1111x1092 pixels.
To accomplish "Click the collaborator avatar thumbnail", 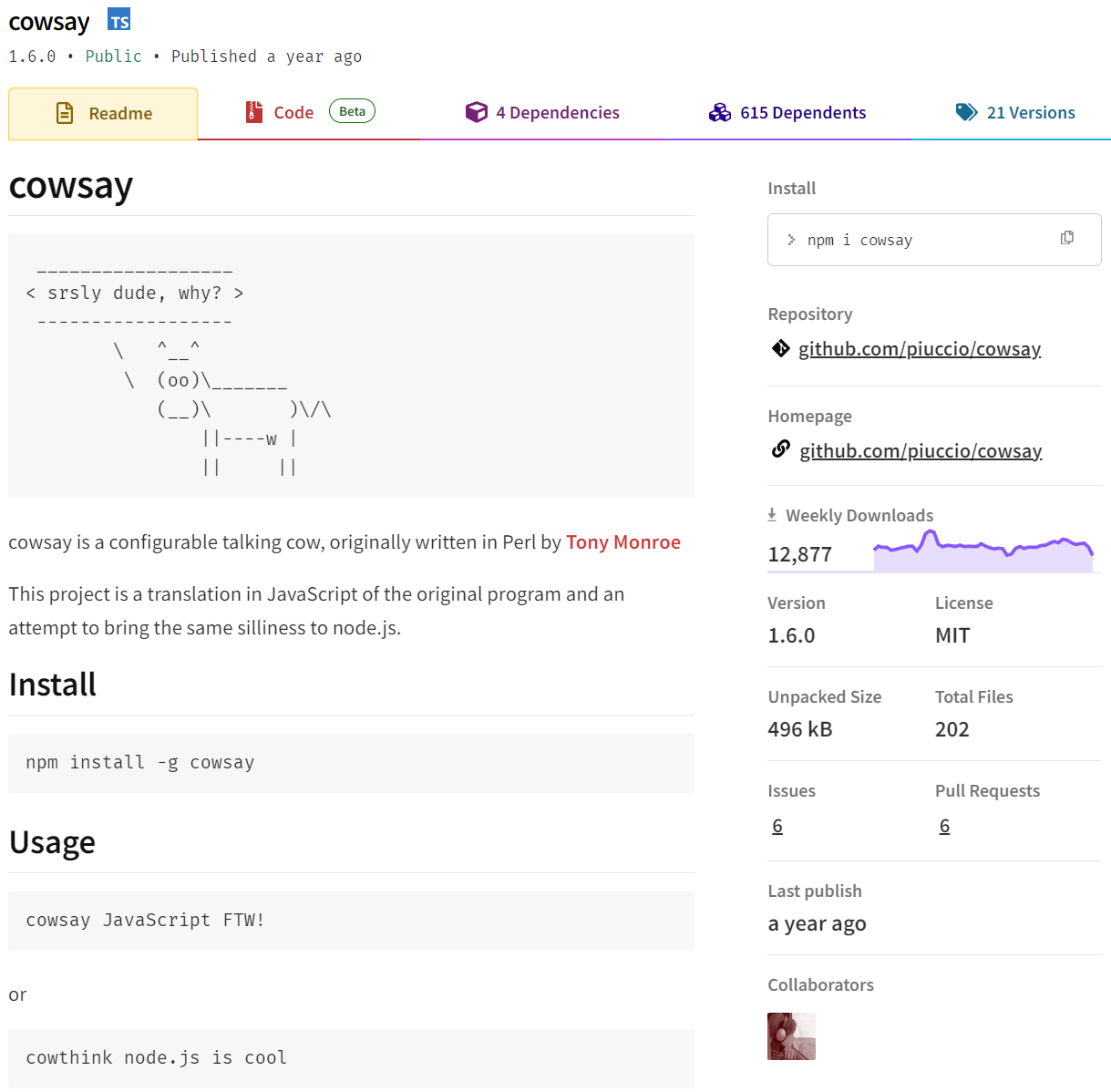I will (x=791, y=1036).
